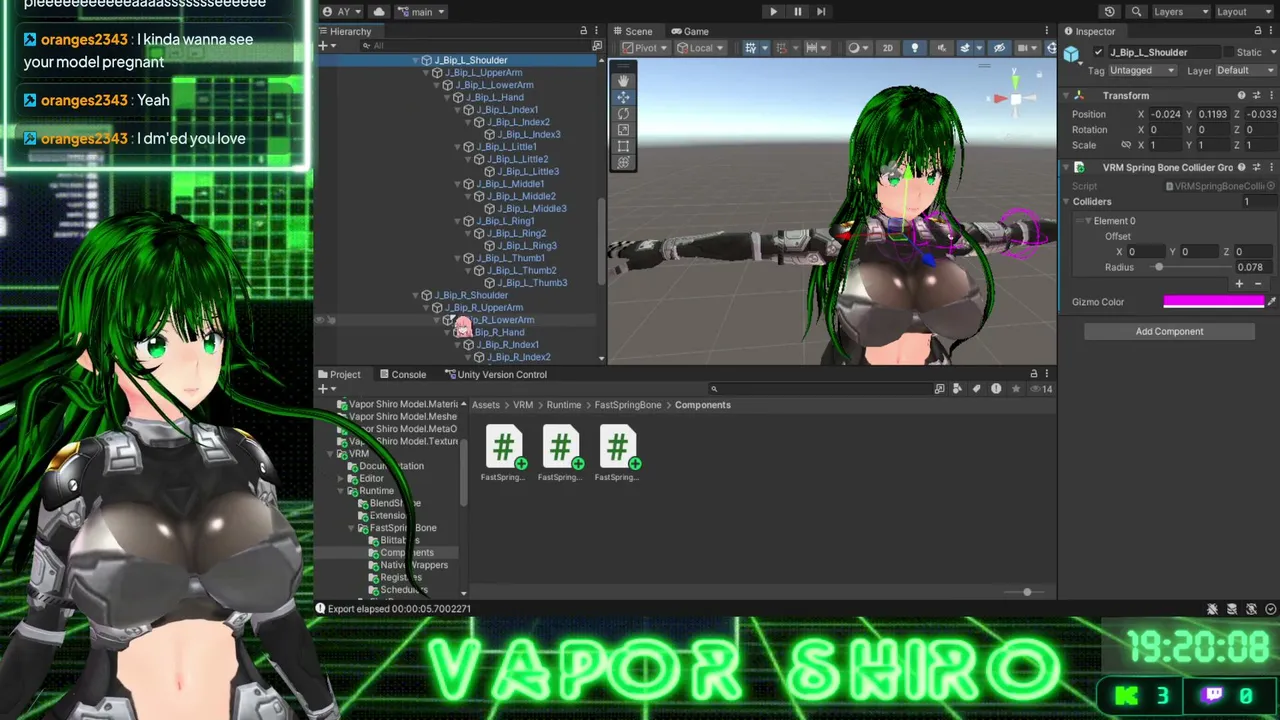Open the AY account dropdown
Image resolution: width=1280 pixels, height=720 pixels.
(x=342, y=12)
